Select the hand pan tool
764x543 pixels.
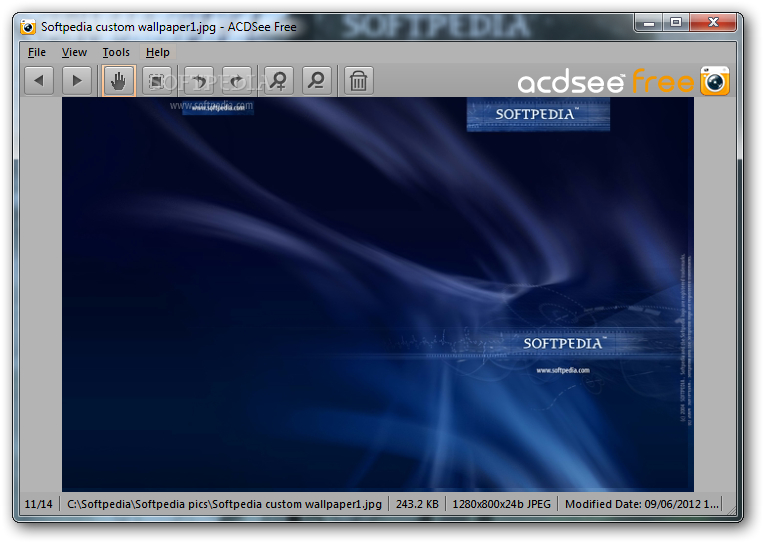pos(119,80)
